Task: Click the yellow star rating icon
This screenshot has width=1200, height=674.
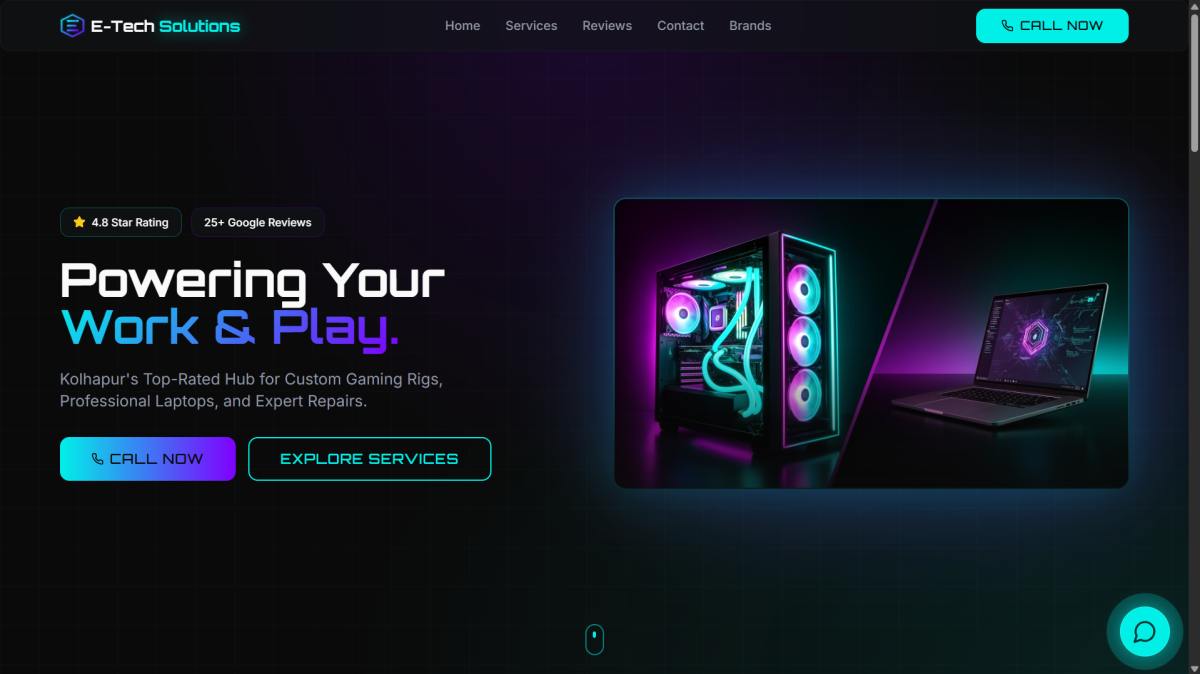Action: pos(79,222)
